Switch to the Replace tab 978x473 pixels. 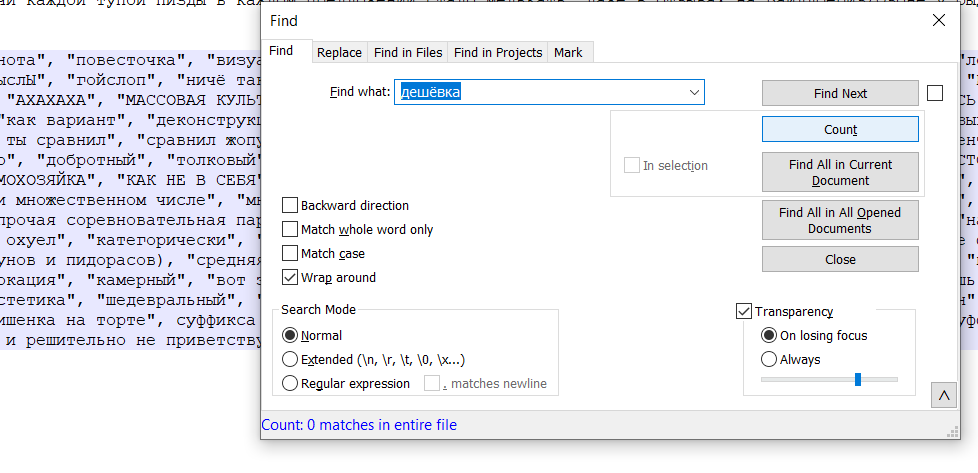coord(339,53)
